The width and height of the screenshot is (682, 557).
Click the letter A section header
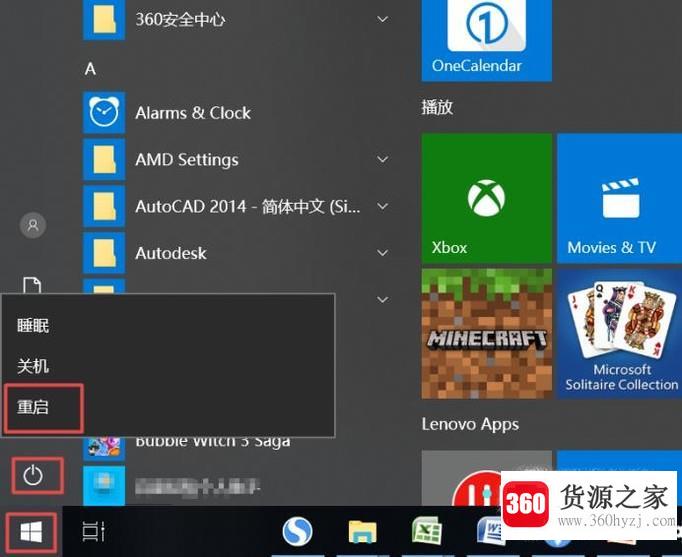click(90, 69)
